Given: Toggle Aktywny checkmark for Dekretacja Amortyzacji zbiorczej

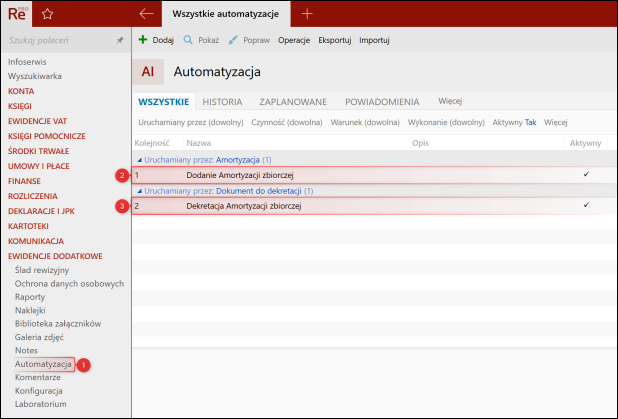Looking at the screenshot, I should (586, 206).
